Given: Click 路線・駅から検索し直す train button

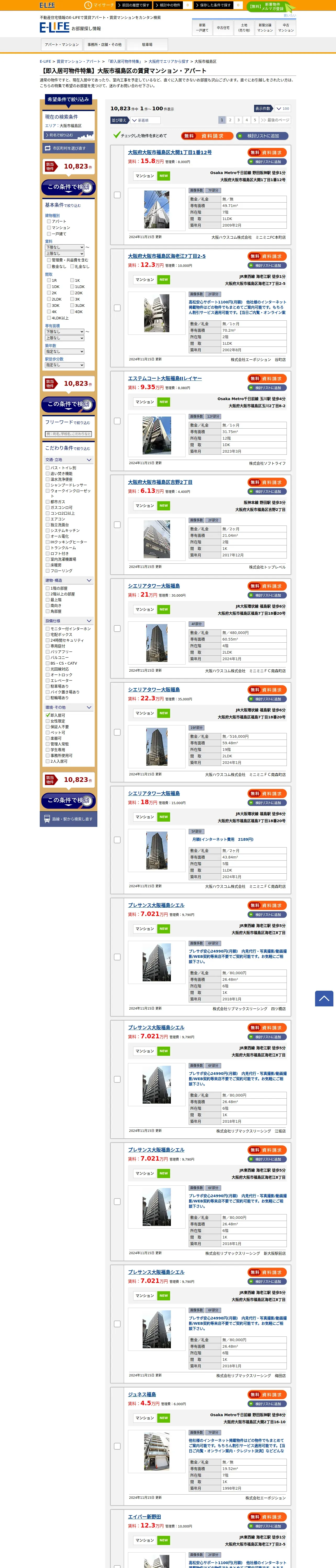Looking at the screenshot, I should [x=68, y=819].
